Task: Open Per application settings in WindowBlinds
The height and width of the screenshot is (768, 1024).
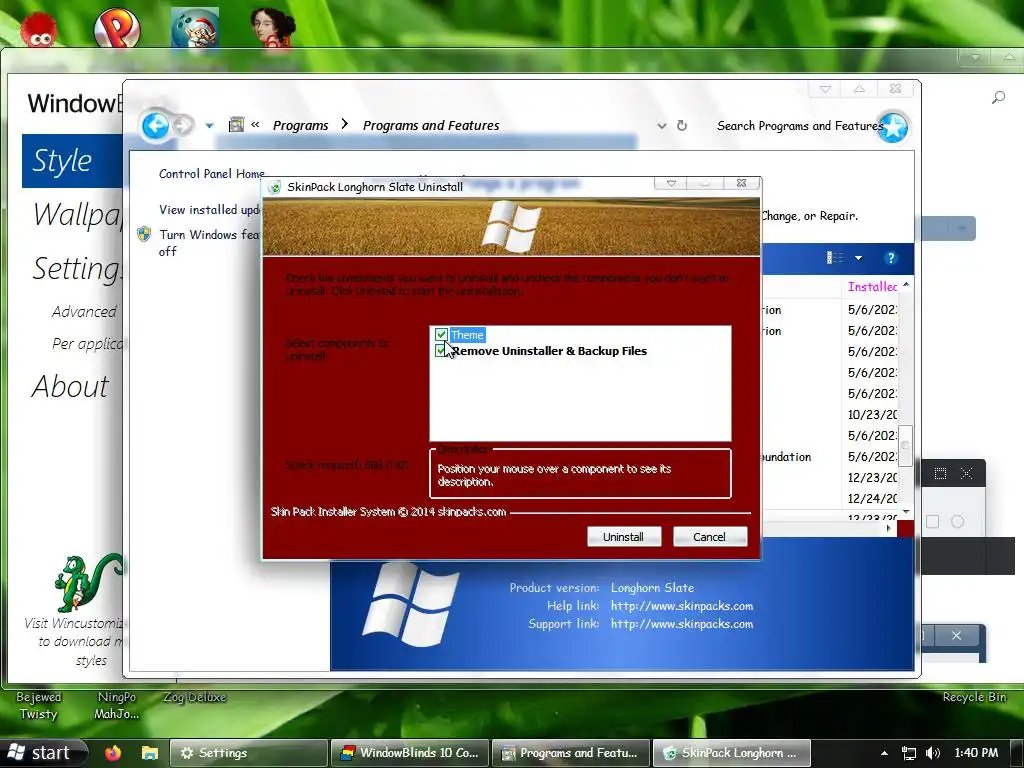Action: tap(87, 344)
